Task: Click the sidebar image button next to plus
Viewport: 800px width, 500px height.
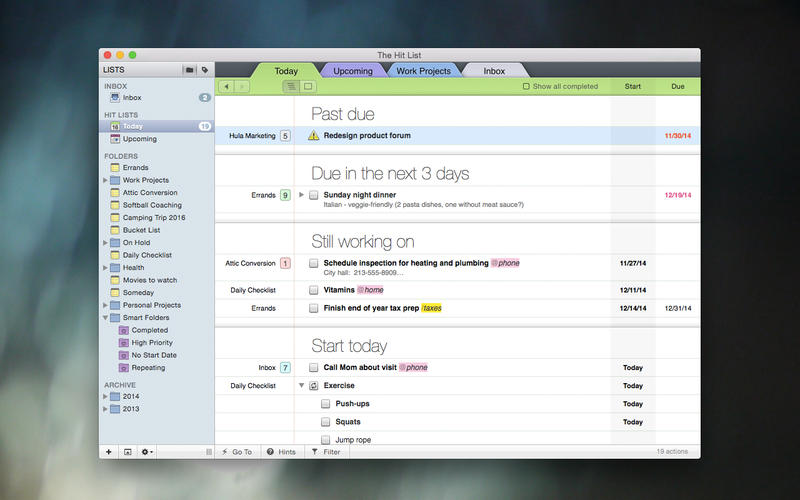Action: tap(128, 452)
